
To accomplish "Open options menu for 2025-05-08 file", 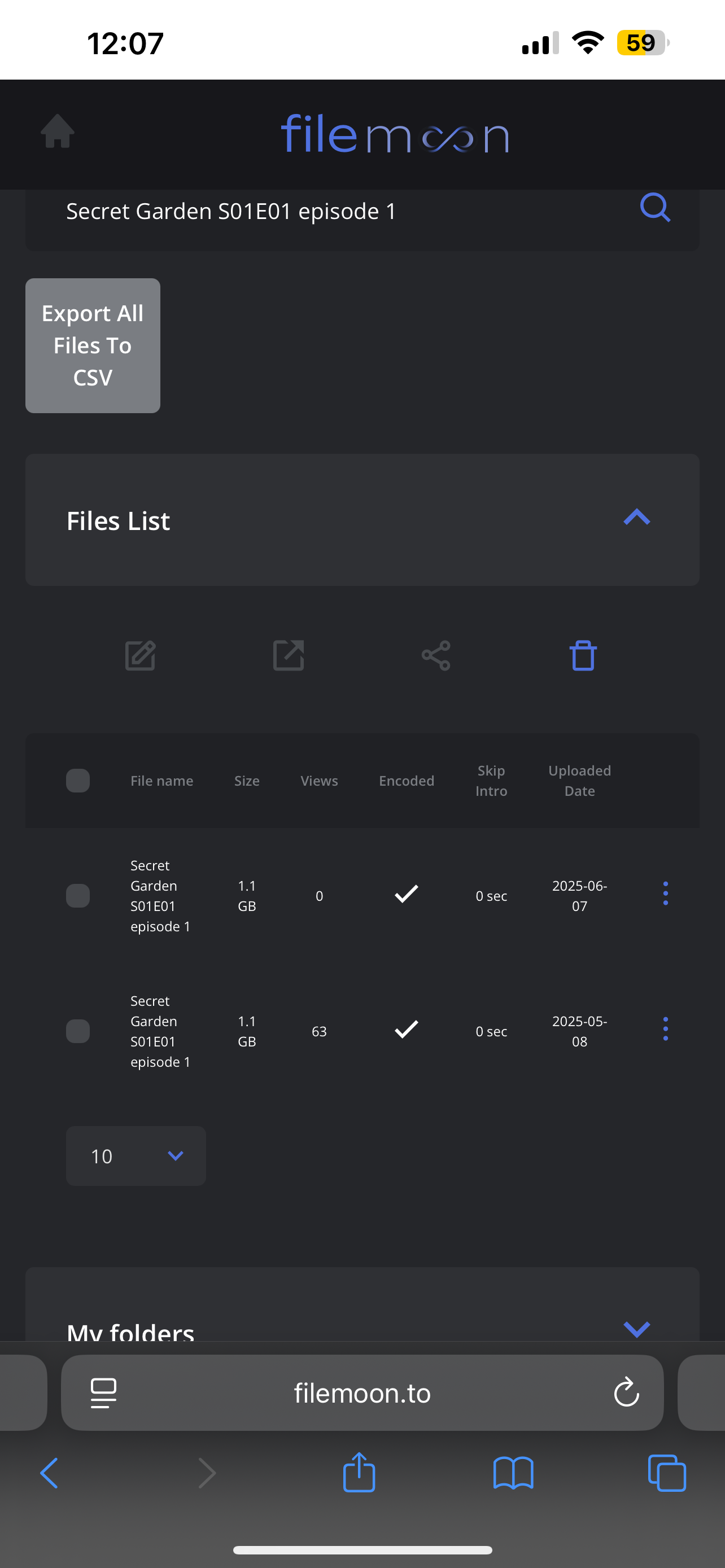I will coord(665,1030).
